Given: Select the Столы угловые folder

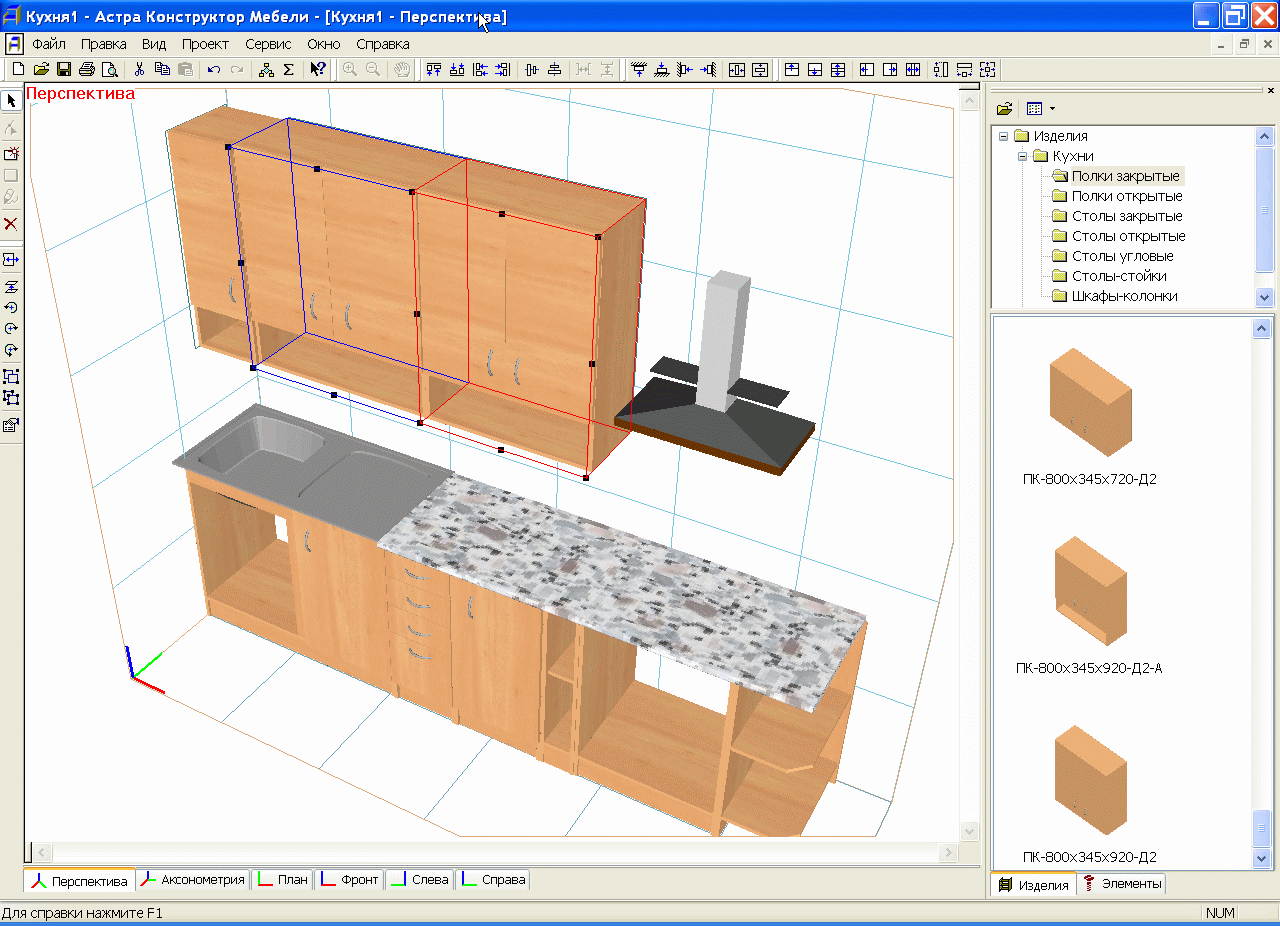Looking at the screenshot, I should pyautogui.click(x=1122, y=256).
